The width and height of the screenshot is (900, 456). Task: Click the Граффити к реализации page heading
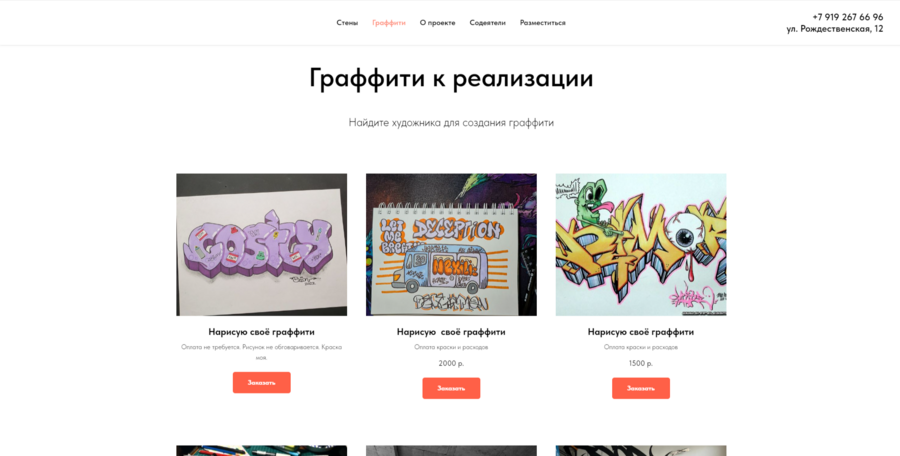coord(451,79)
